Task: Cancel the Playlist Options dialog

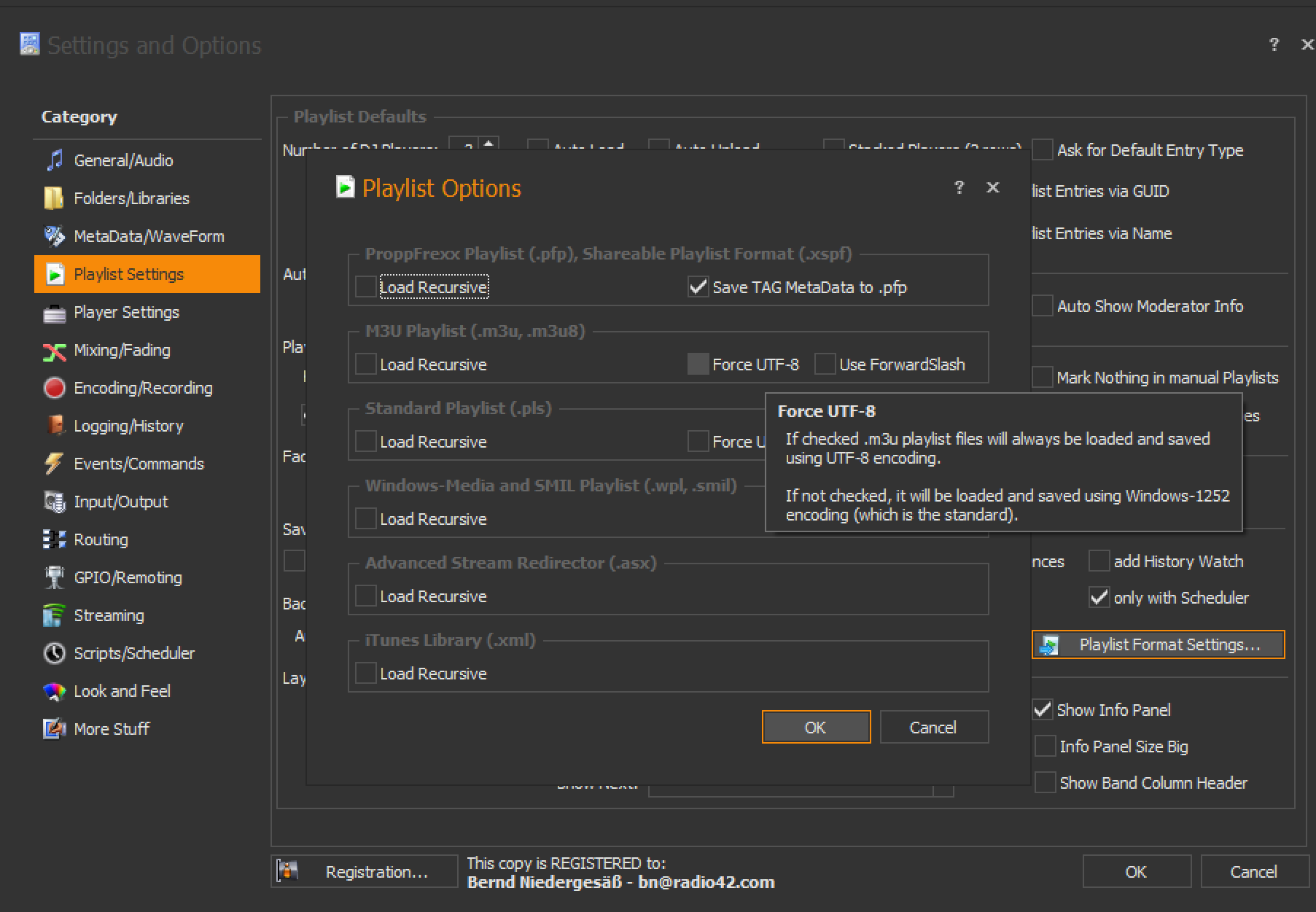Action: point(933,728)
